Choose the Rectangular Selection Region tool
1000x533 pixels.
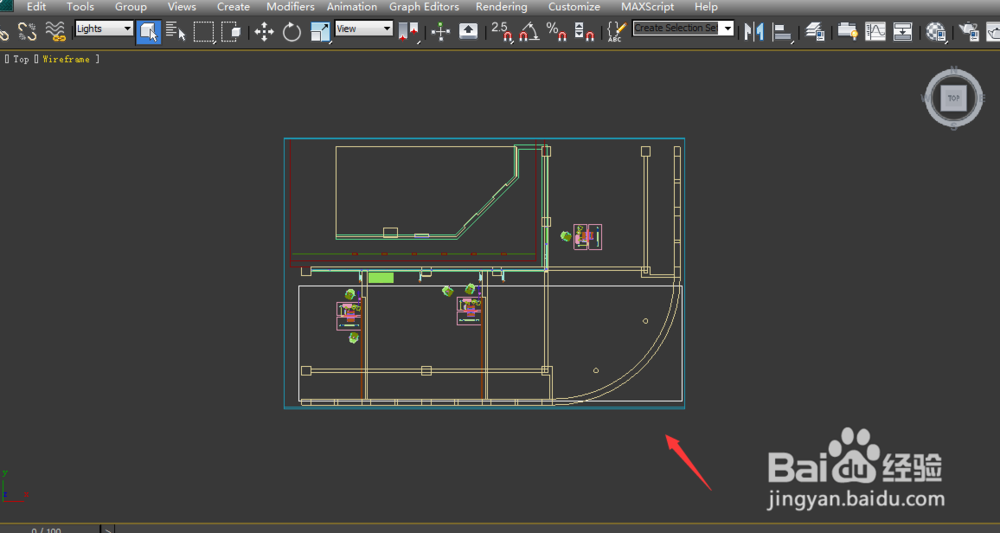(x=204, y=31)
